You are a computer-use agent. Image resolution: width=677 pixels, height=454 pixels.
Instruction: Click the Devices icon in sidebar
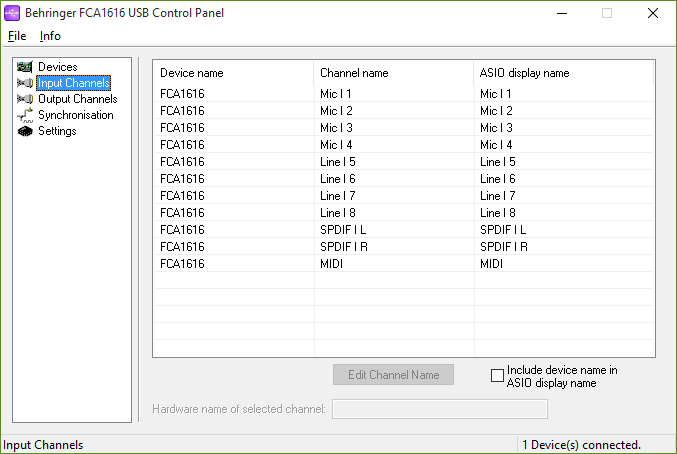point(25,67)
